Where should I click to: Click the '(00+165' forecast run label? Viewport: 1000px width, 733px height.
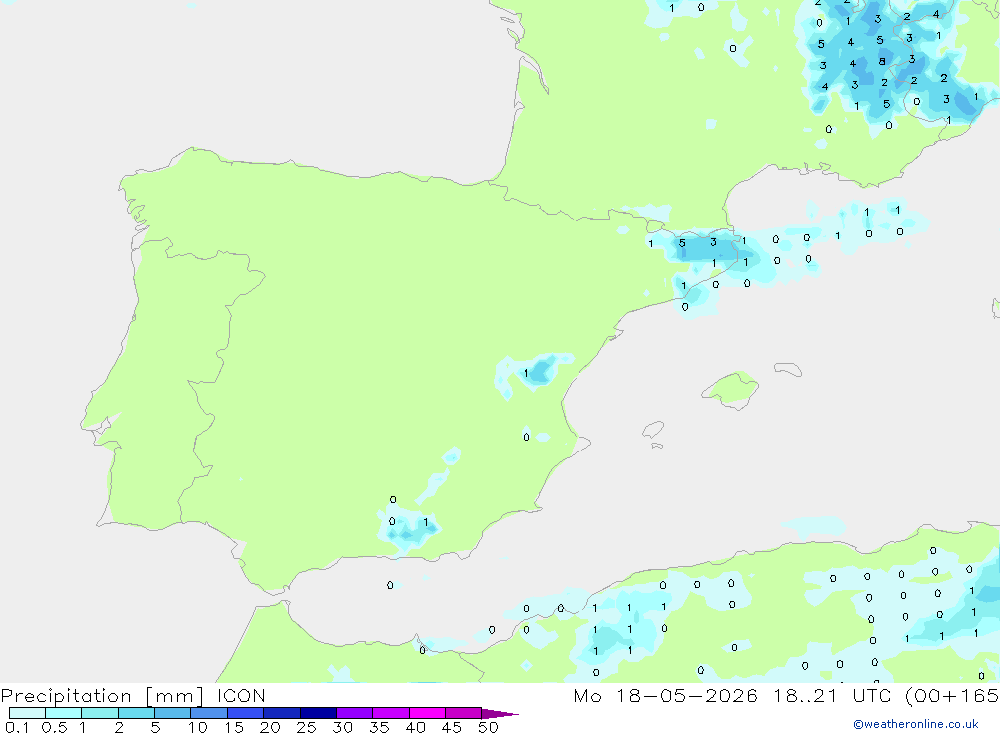(952, 696)
